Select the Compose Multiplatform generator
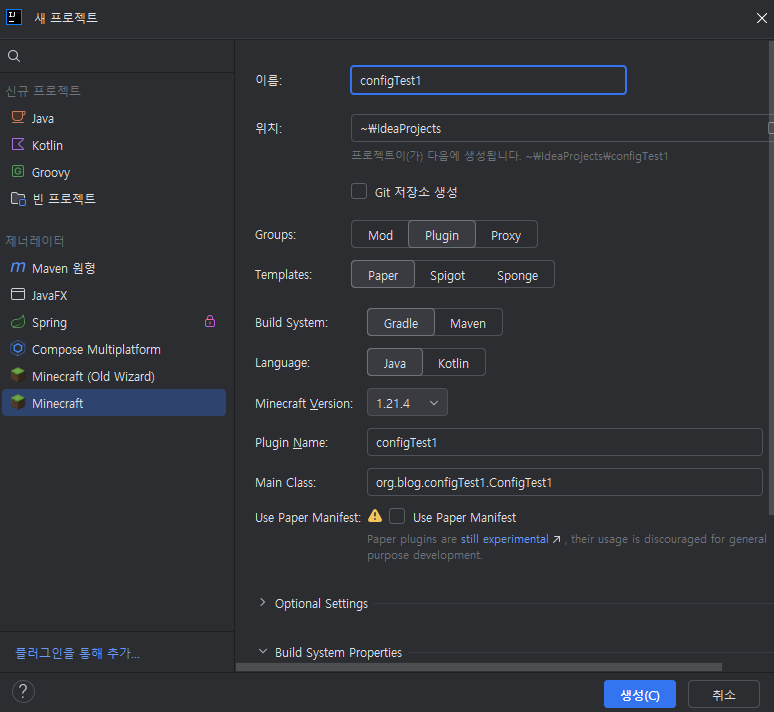 click(114, 349)
